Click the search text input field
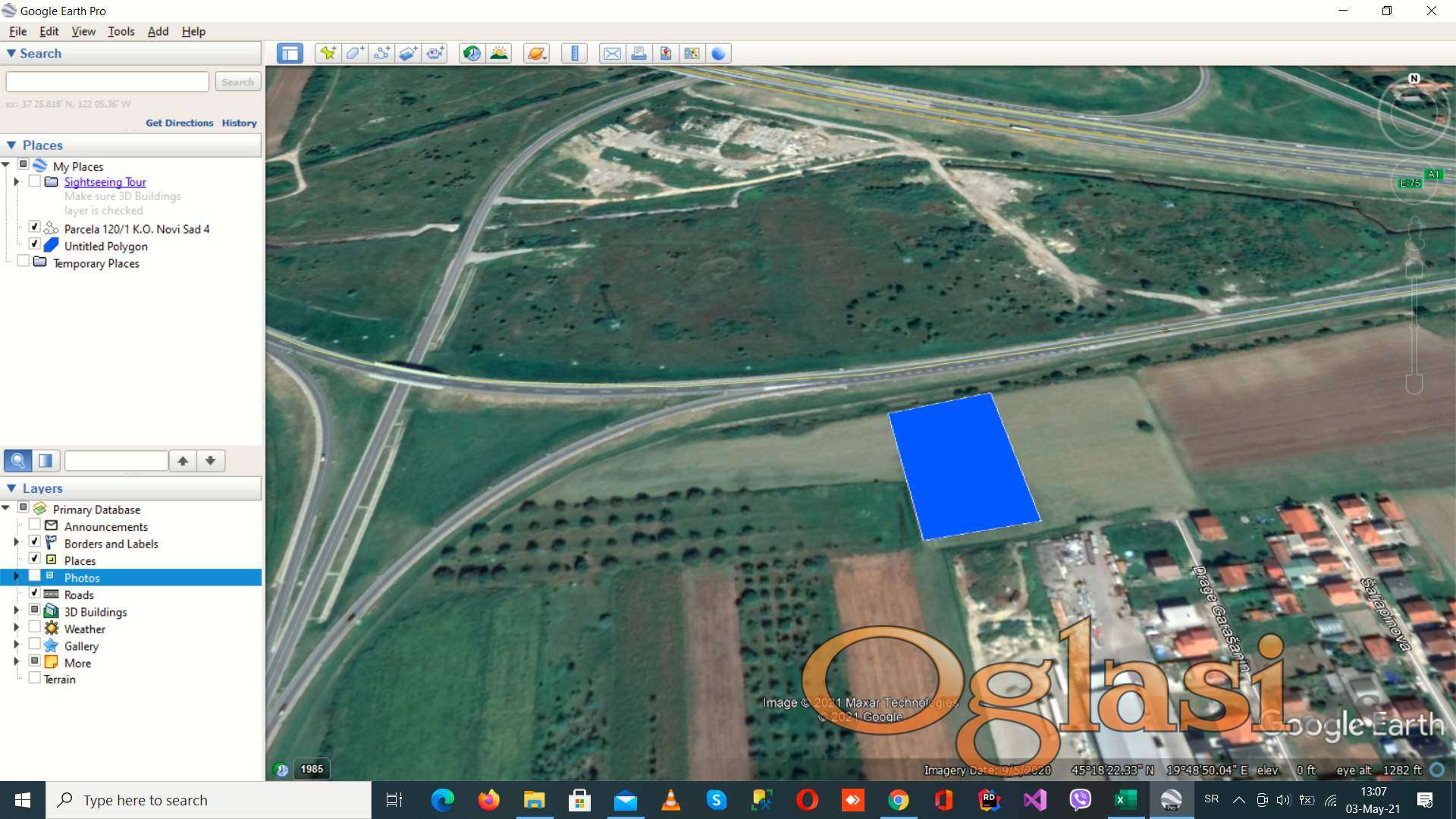Viewport: 1456px width, 819px height. pyautogui.click(x=108, y=82)
